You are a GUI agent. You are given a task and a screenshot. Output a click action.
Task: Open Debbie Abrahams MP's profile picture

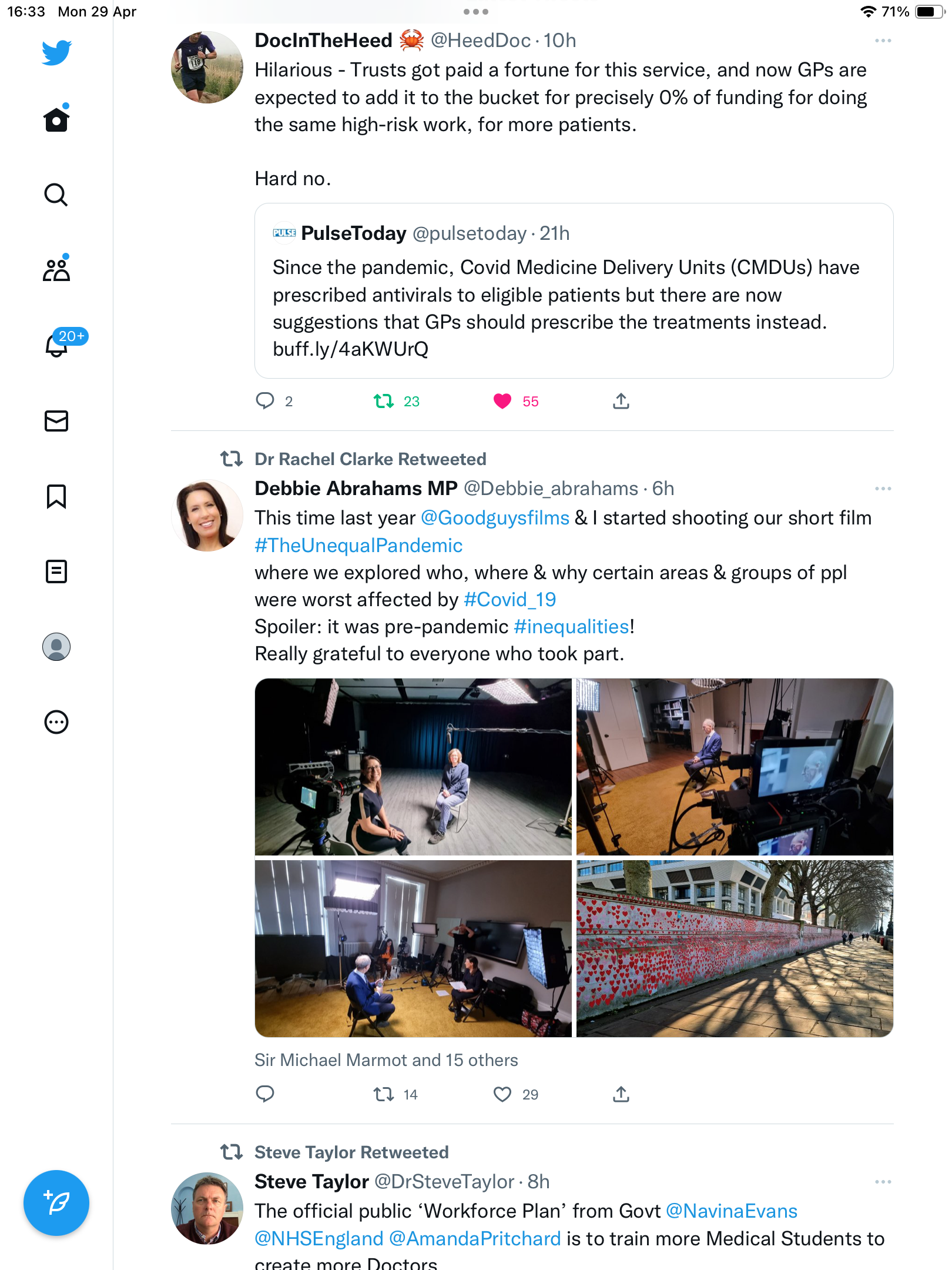pos(207,515)
